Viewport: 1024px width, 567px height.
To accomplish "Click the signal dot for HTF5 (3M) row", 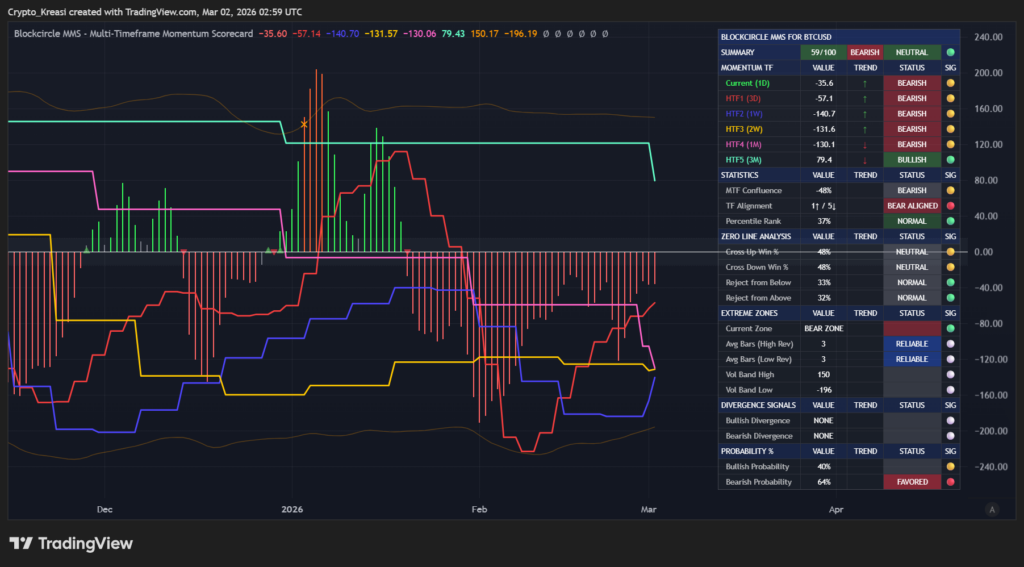I will point(950,160).
